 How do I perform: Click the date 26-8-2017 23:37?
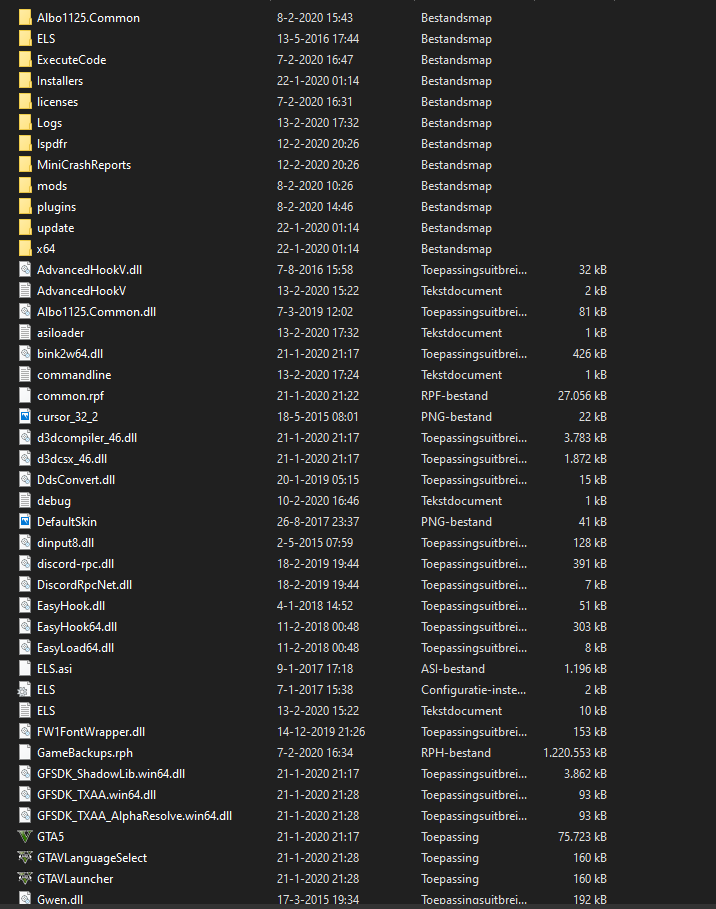[318, 522]
